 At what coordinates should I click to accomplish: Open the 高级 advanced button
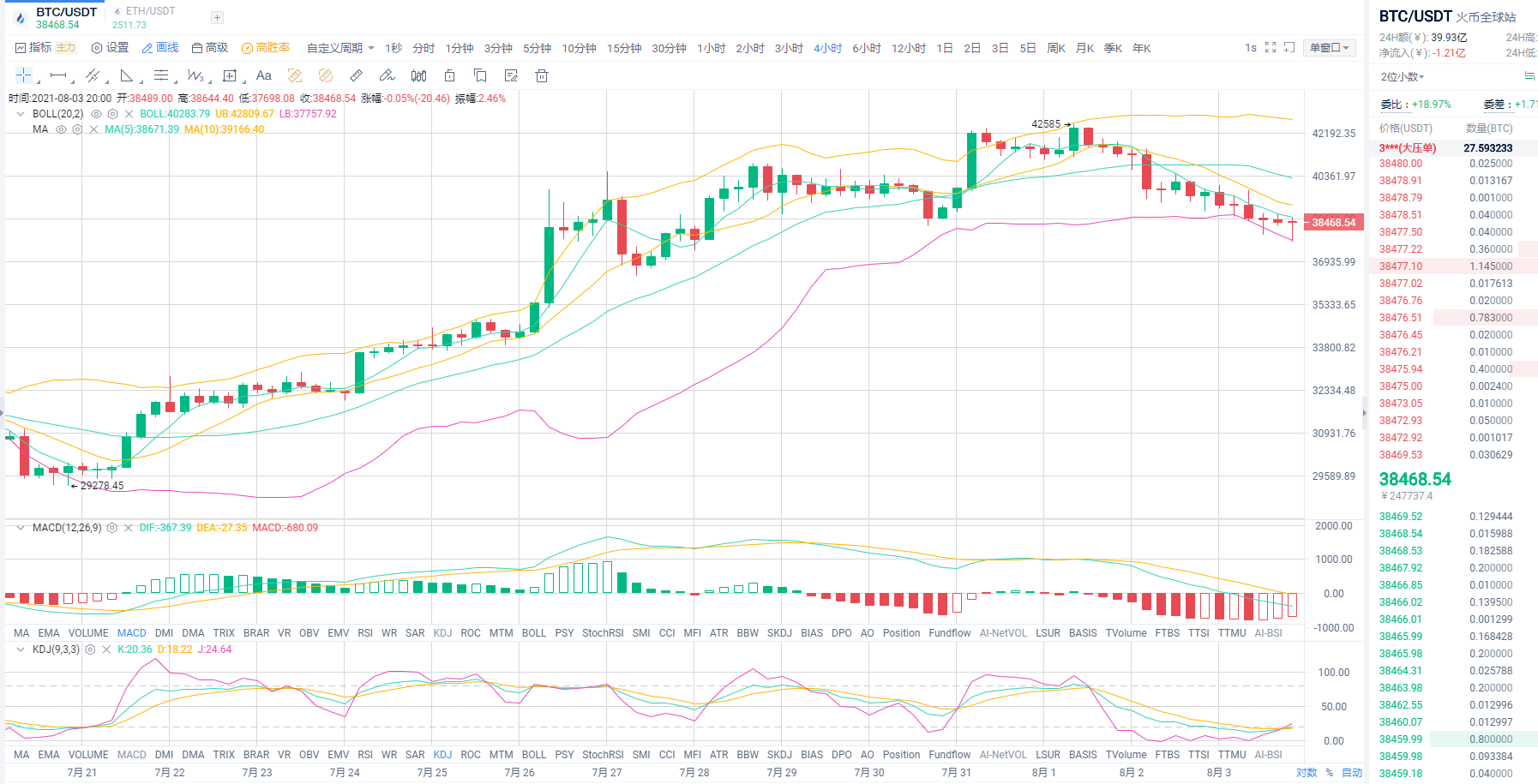pos(210,48)
